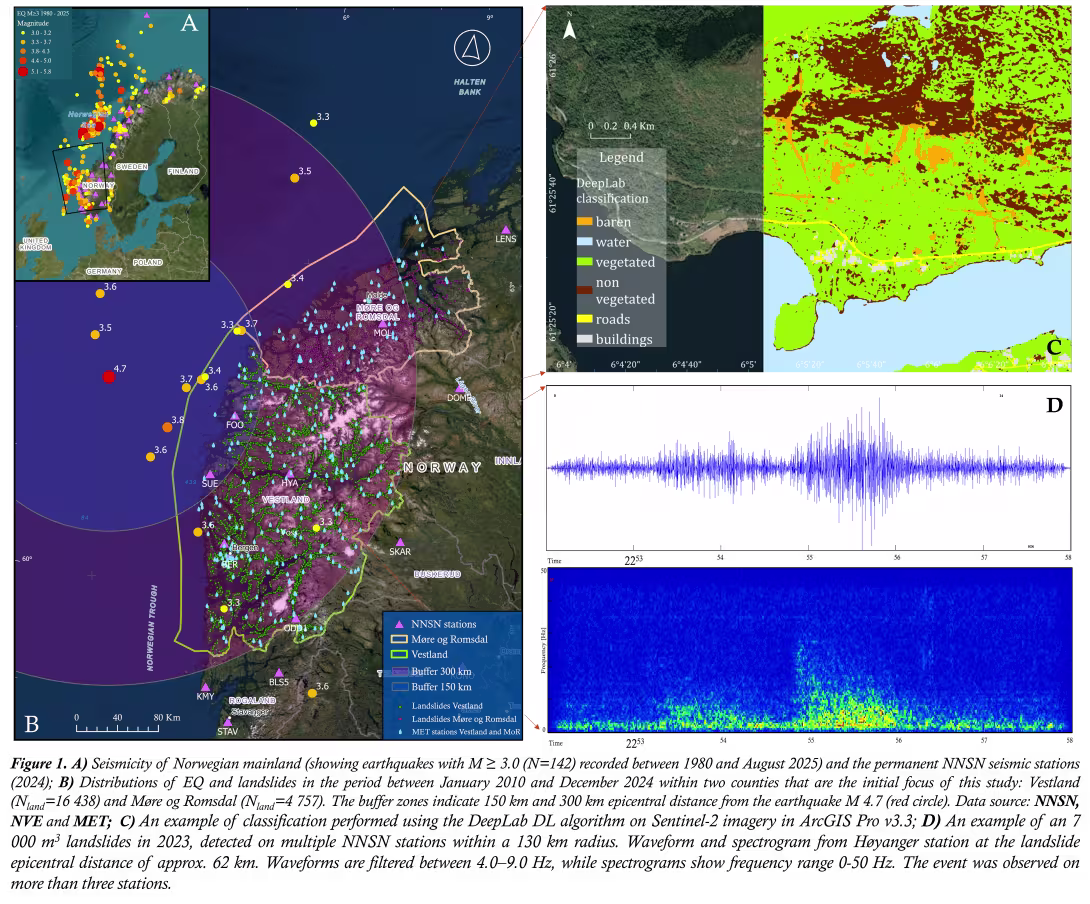Screen dimensions: 1090x904
Task: Select the SKAR station triangle marker
Action: 400,542
